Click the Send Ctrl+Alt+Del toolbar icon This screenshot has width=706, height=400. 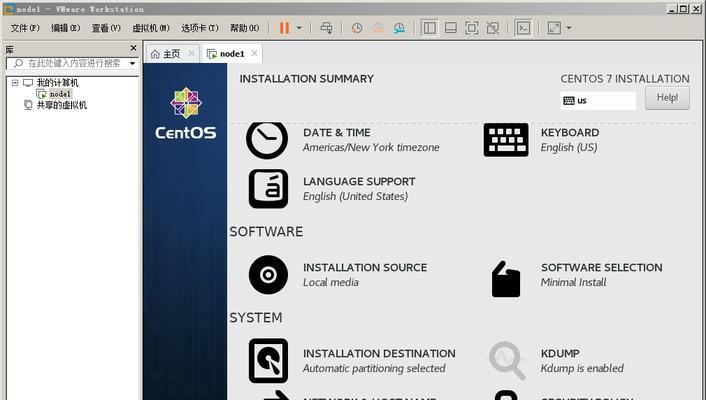(326, 28)
